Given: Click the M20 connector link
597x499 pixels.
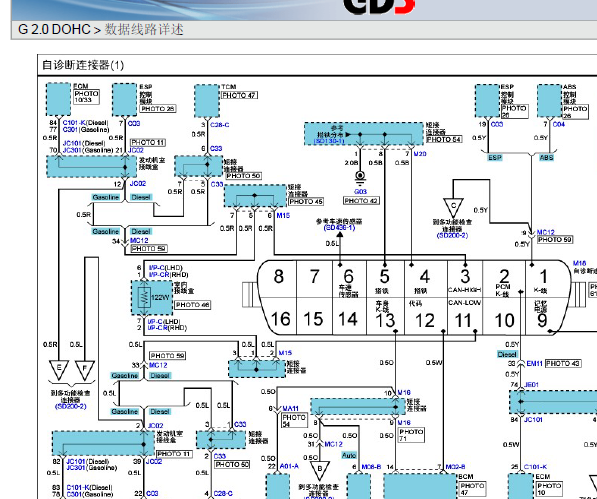Looking at the screenshot, I should (x=420, y=154).
